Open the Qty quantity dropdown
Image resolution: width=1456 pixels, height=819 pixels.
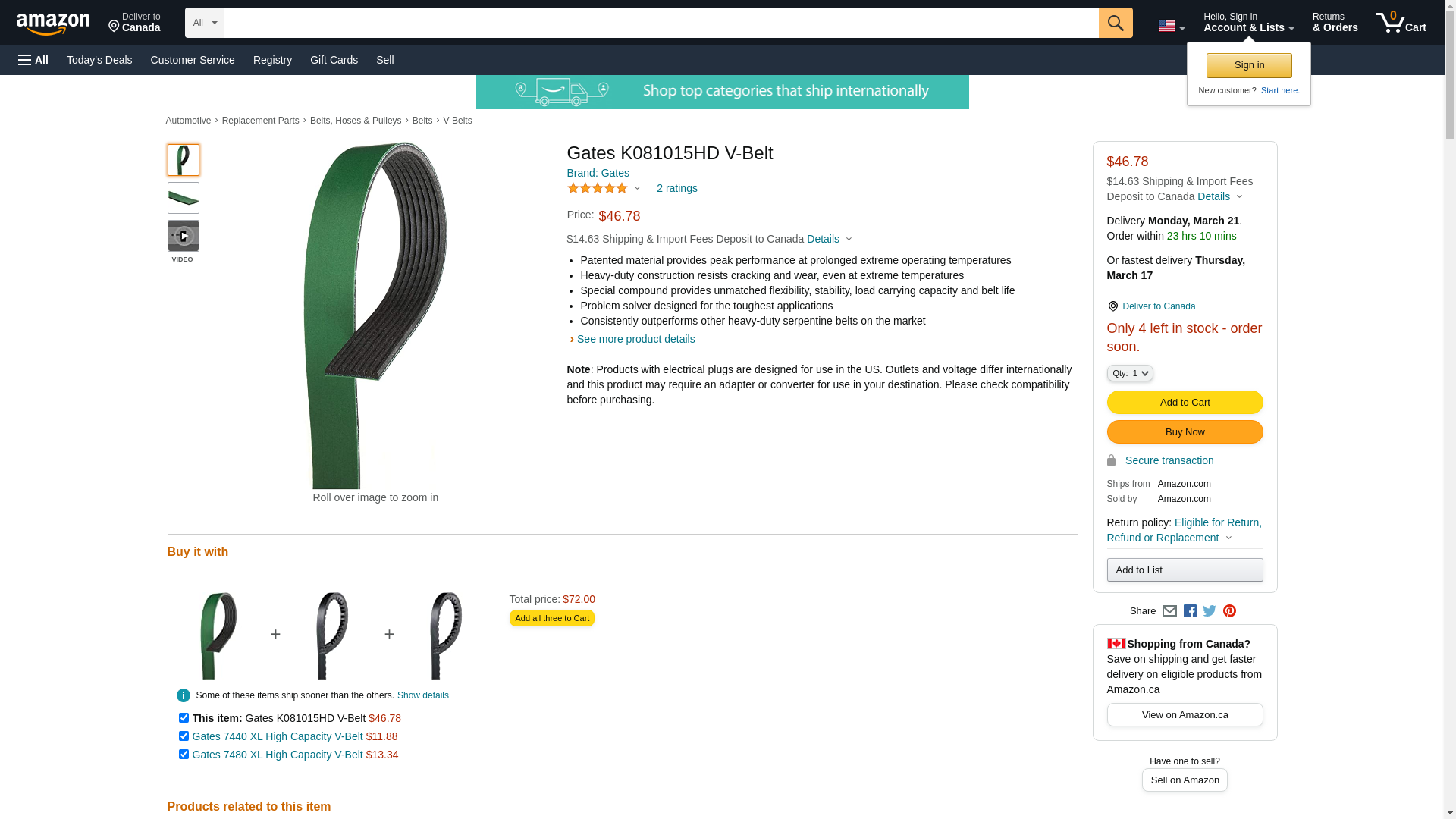(1130, 373)
